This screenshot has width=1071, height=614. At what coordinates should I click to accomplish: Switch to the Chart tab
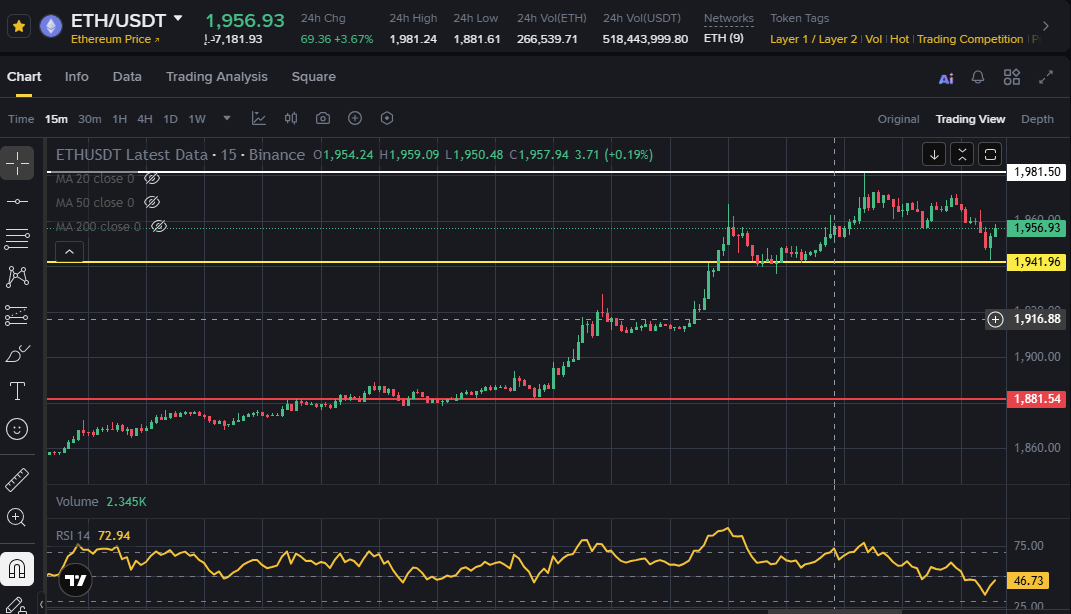pyautogui.click(x=24, y=76)
